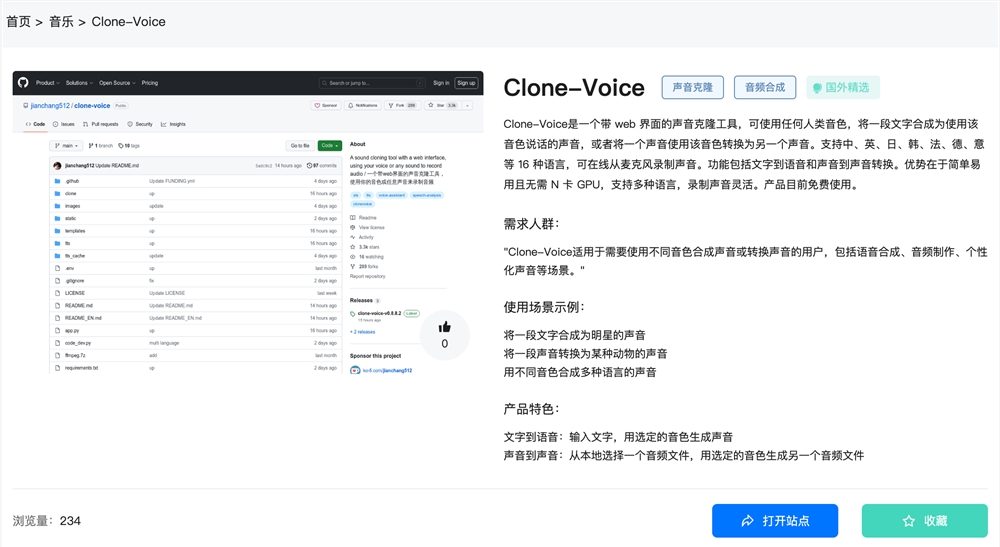Click the clone-voice release tag link

[x=379, y=313]
